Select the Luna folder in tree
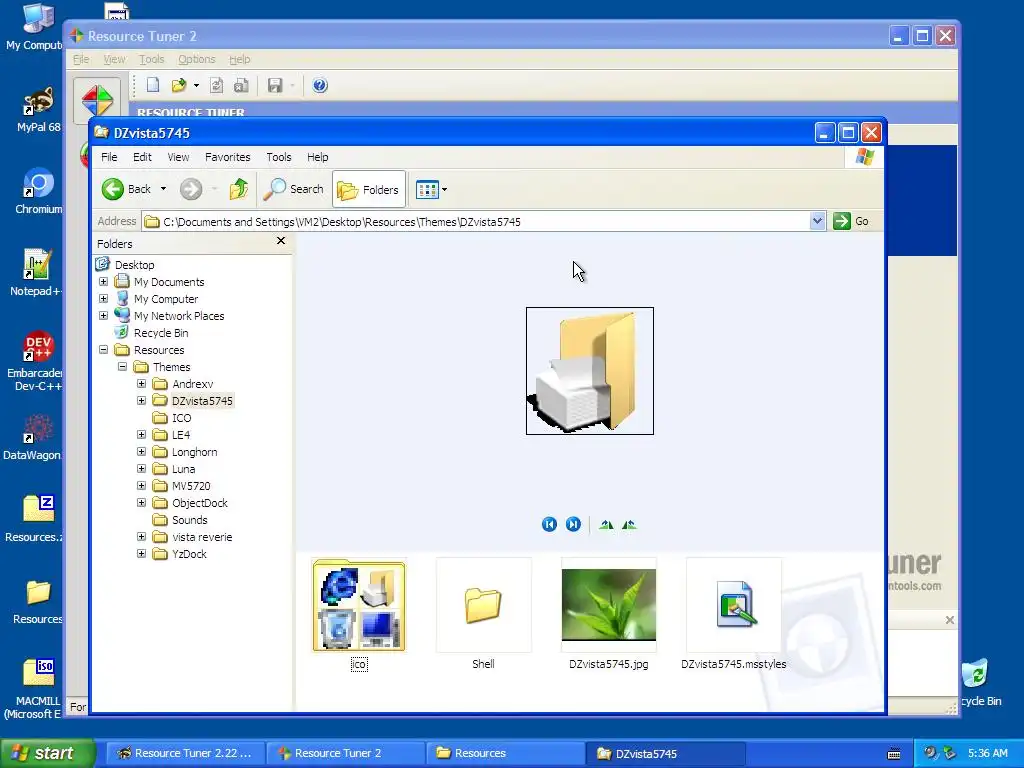The width and height of the screenshot is (1024, 768). (x=183, y=469)
